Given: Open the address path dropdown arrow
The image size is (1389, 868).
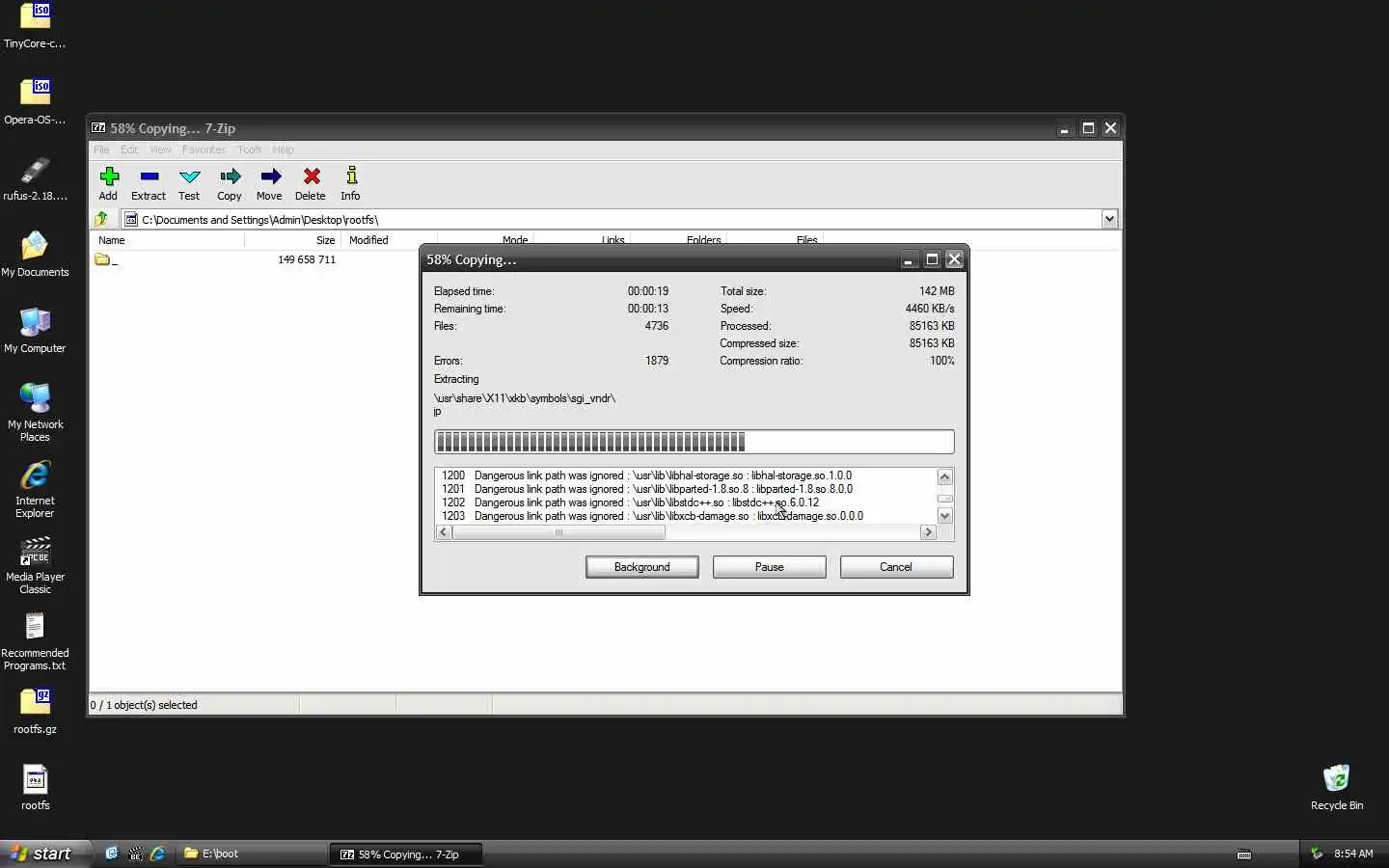Looking at the screenshot, I should click(1109, 219).
